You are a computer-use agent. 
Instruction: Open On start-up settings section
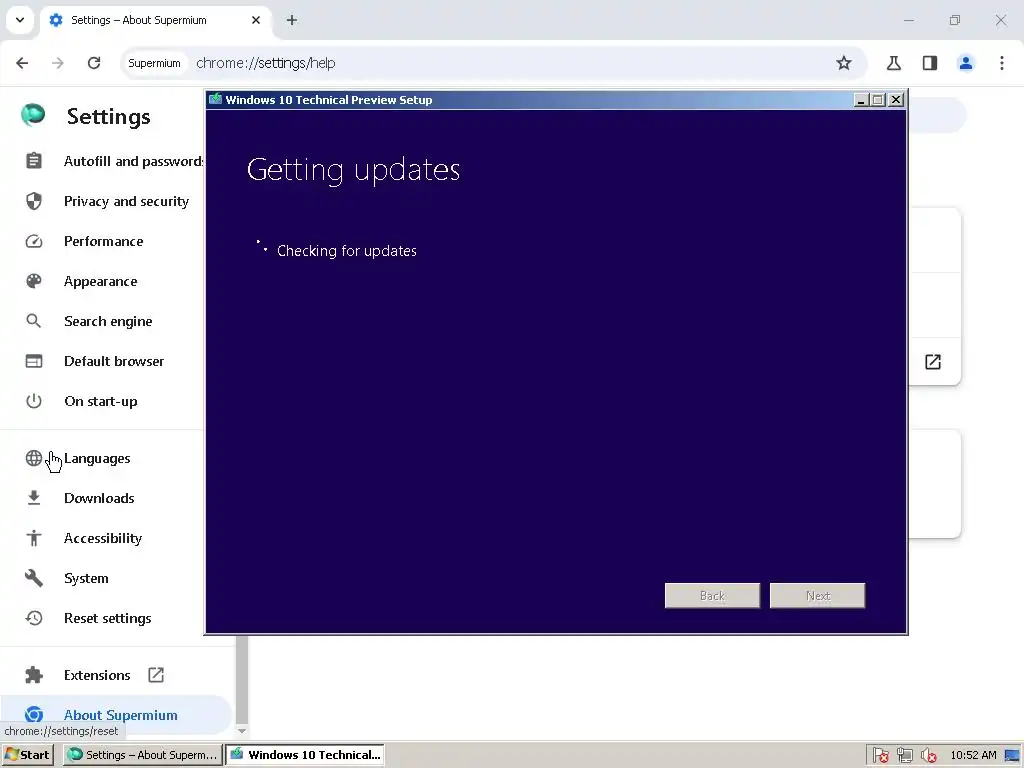101,401
